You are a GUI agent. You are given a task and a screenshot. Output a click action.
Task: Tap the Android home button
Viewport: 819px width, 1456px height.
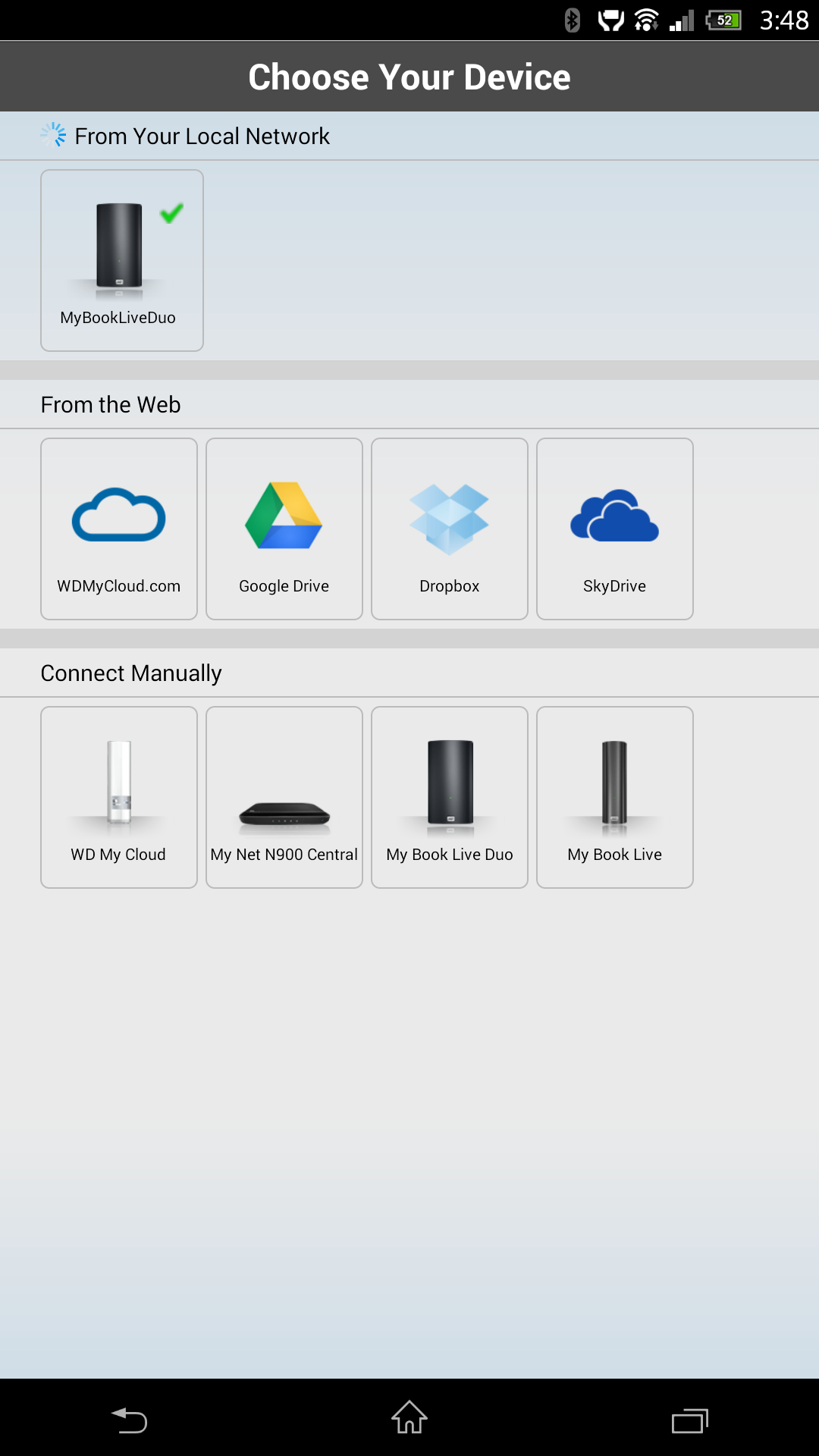point(409,1417)
